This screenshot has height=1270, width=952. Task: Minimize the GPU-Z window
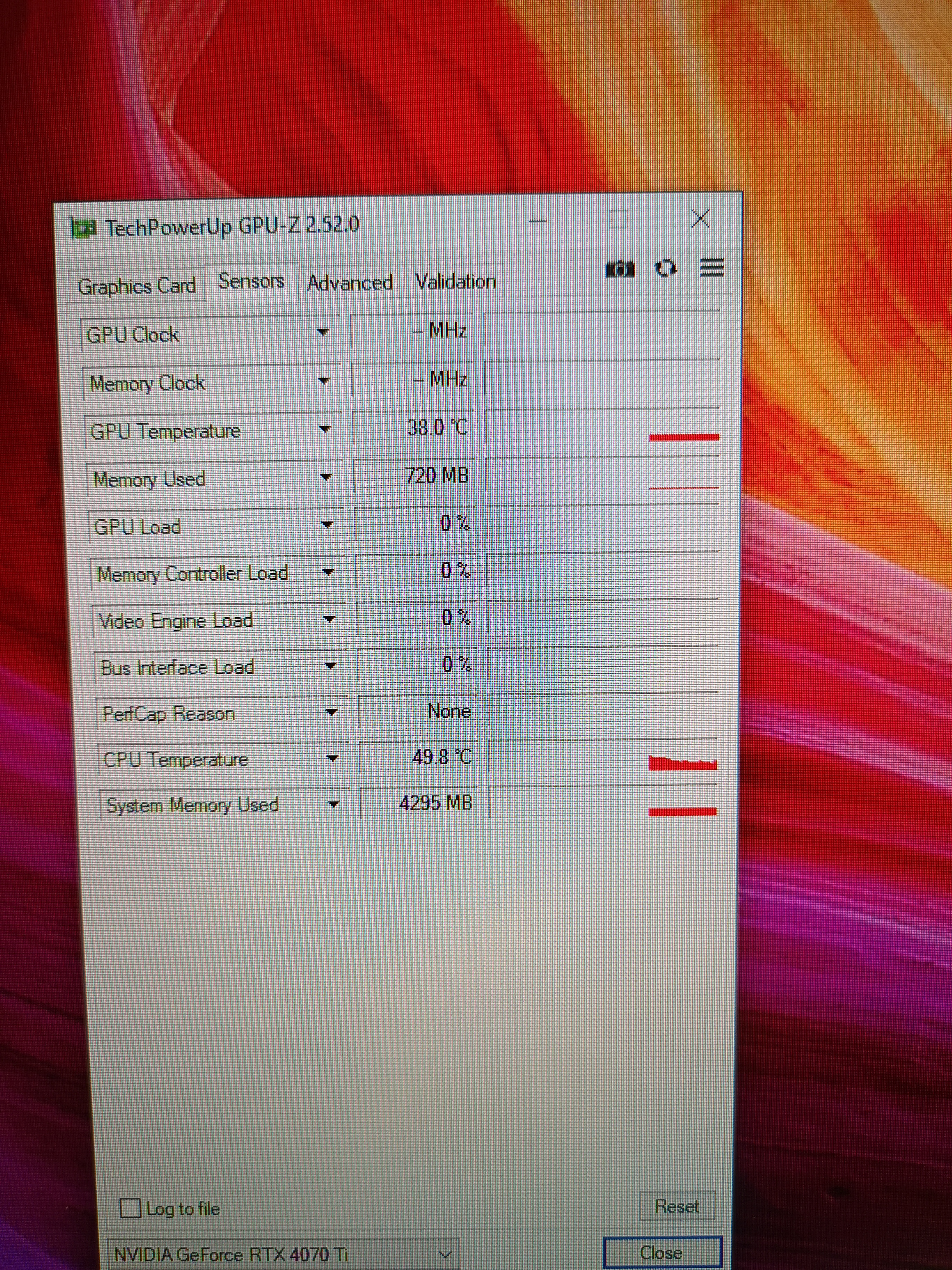tap(537, 221)
